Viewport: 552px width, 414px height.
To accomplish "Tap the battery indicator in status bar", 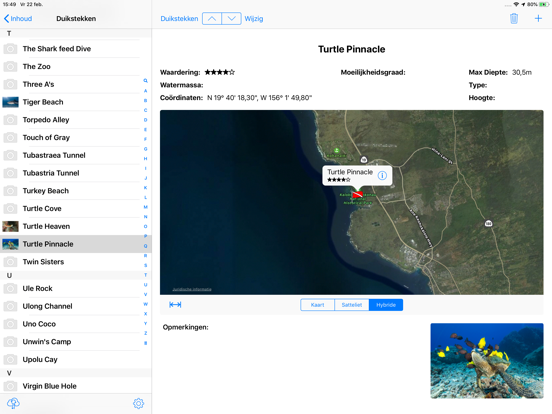I will 544,4.
